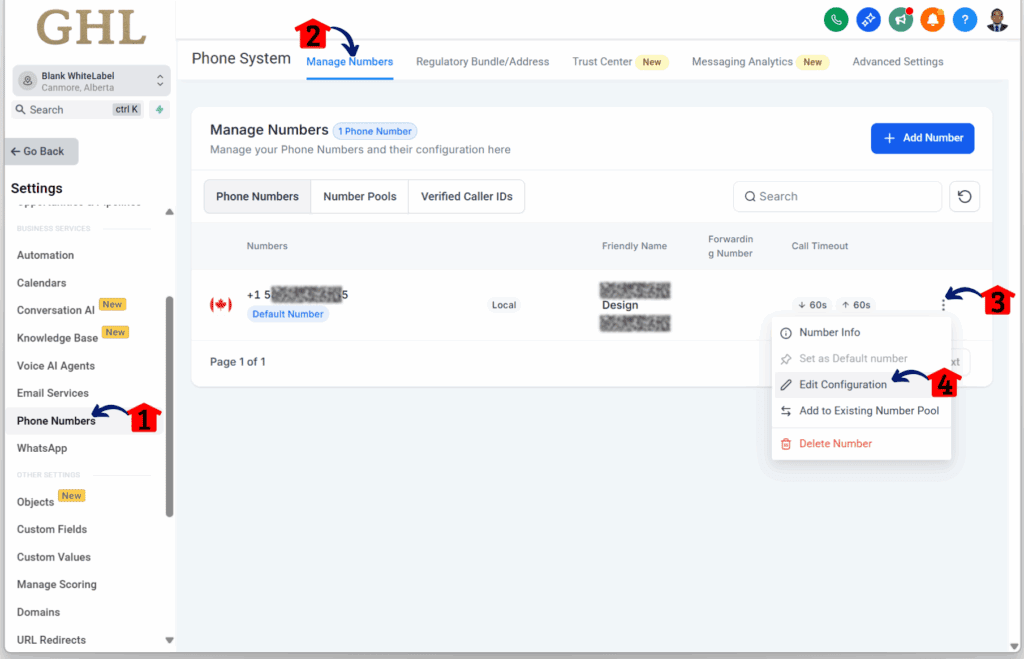The height and width of the screenshot is (659, 1024).
Task: Click the sidebar Search field
Action: tap(78, 110)
